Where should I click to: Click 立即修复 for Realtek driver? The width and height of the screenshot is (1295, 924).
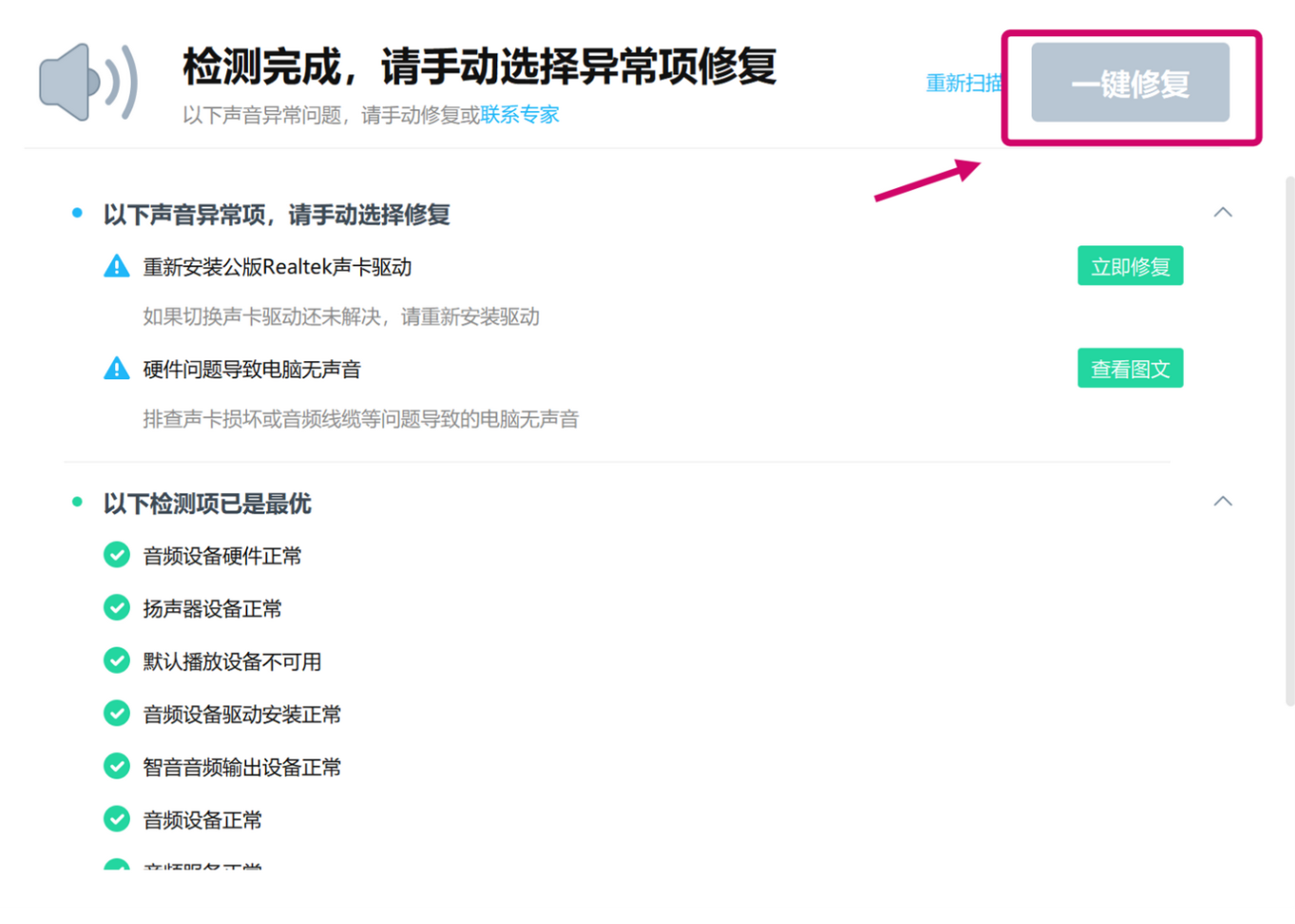click(x=1130, y=266)
